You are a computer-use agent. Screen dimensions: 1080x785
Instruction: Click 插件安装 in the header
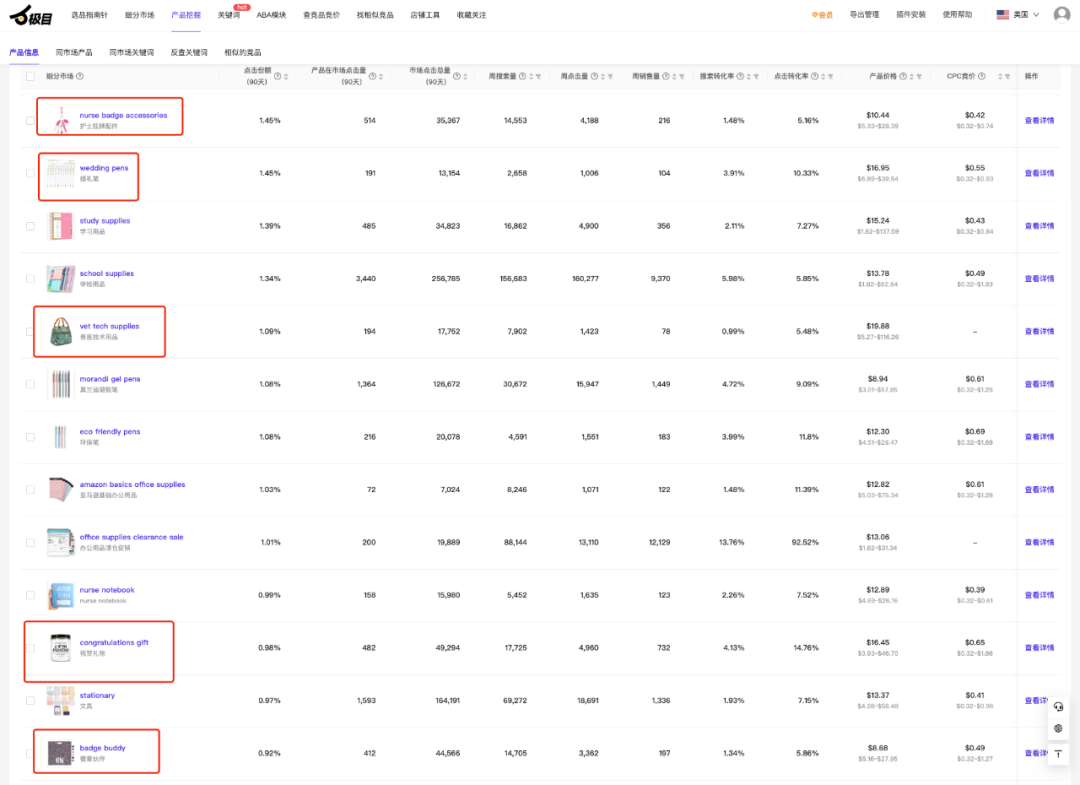911,14
